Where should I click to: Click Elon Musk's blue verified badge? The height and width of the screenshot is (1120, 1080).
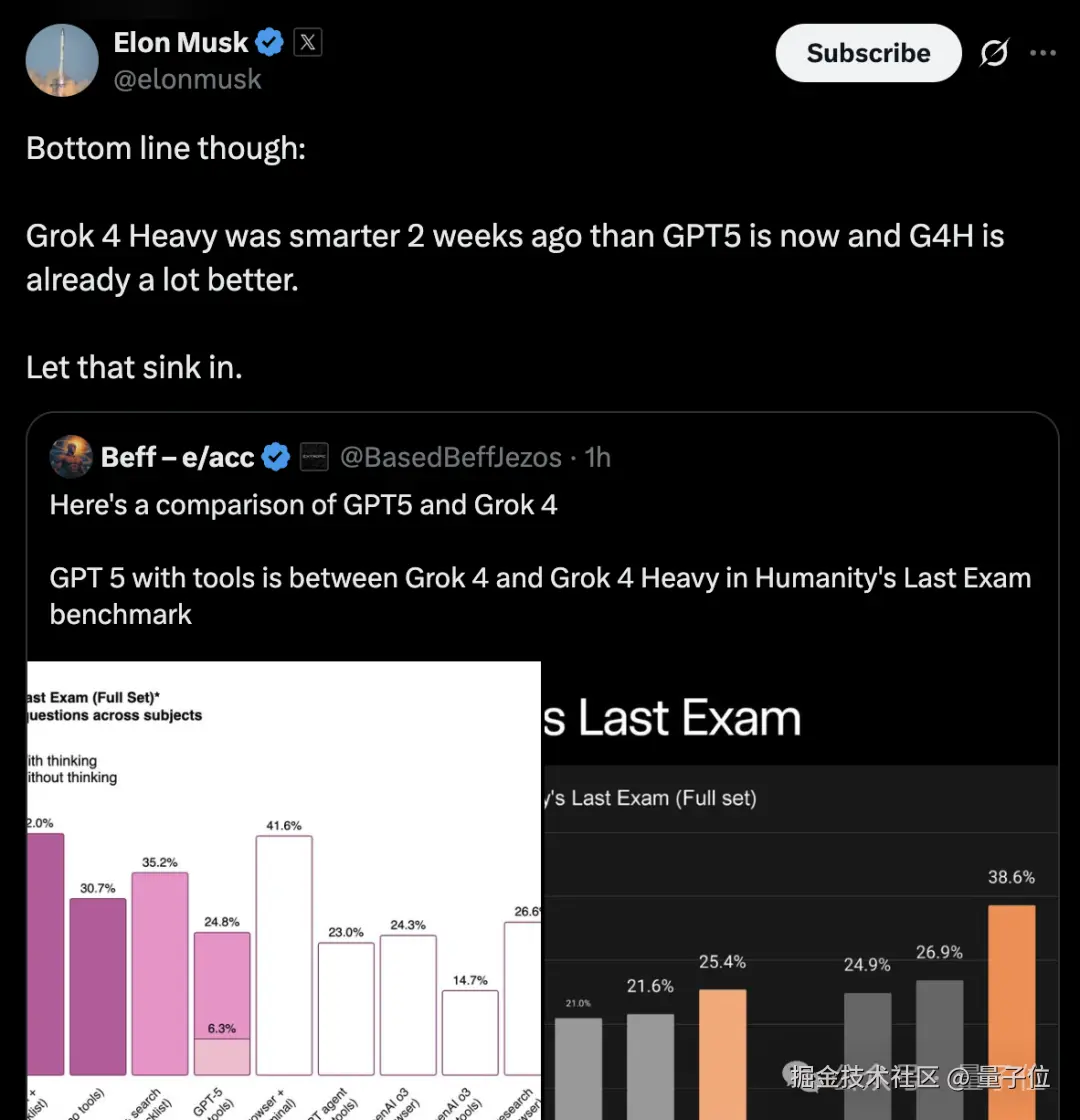(x=269, y=42)
